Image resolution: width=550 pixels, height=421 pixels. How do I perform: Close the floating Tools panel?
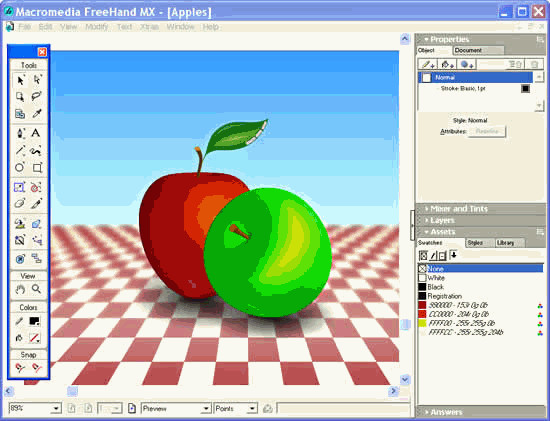42,52
